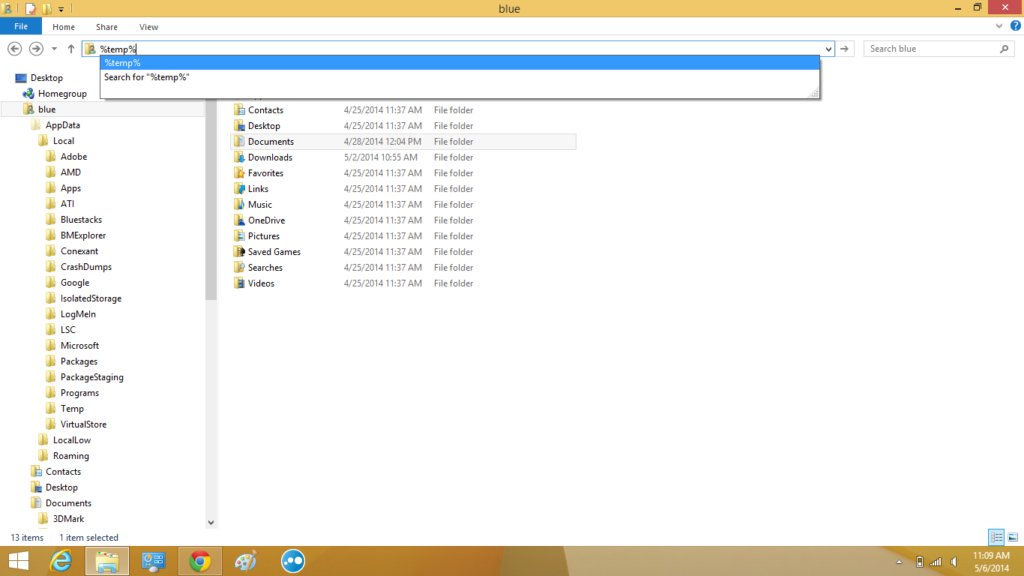
Task: Select Microsoft folder in tree
Action: (80, 345)
